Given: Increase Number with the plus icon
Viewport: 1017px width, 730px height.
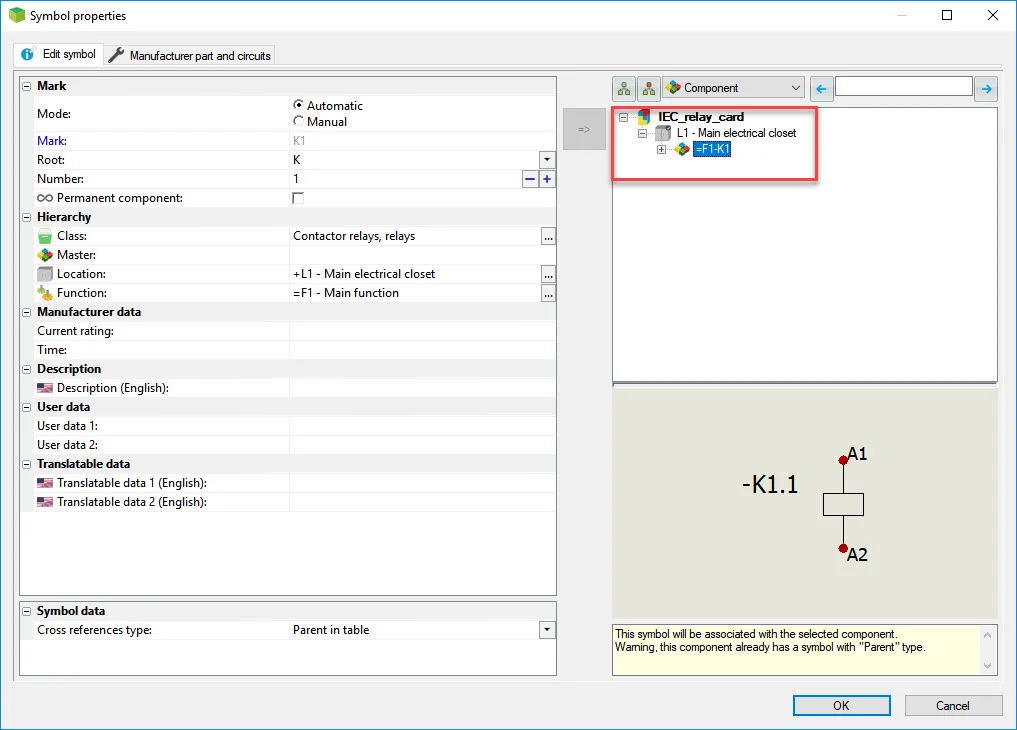Looking at the screenshot, I should click(547, 179).
